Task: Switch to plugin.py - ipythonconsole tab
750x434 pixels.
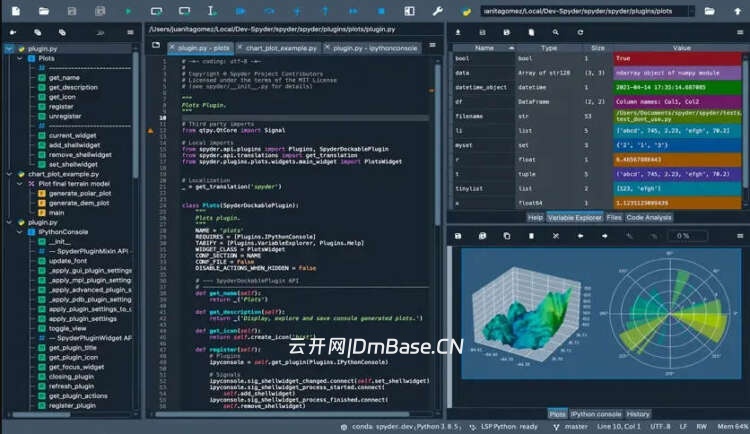Action: [x=372, y=48]
